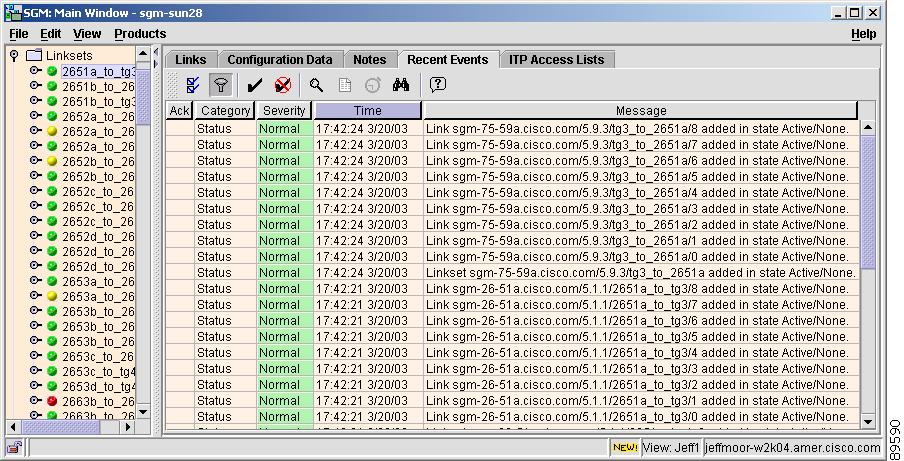The height and width of the screenshot is (461, 904).
Task: Click events table scrollbar down arrow
Action: (868, 422)
